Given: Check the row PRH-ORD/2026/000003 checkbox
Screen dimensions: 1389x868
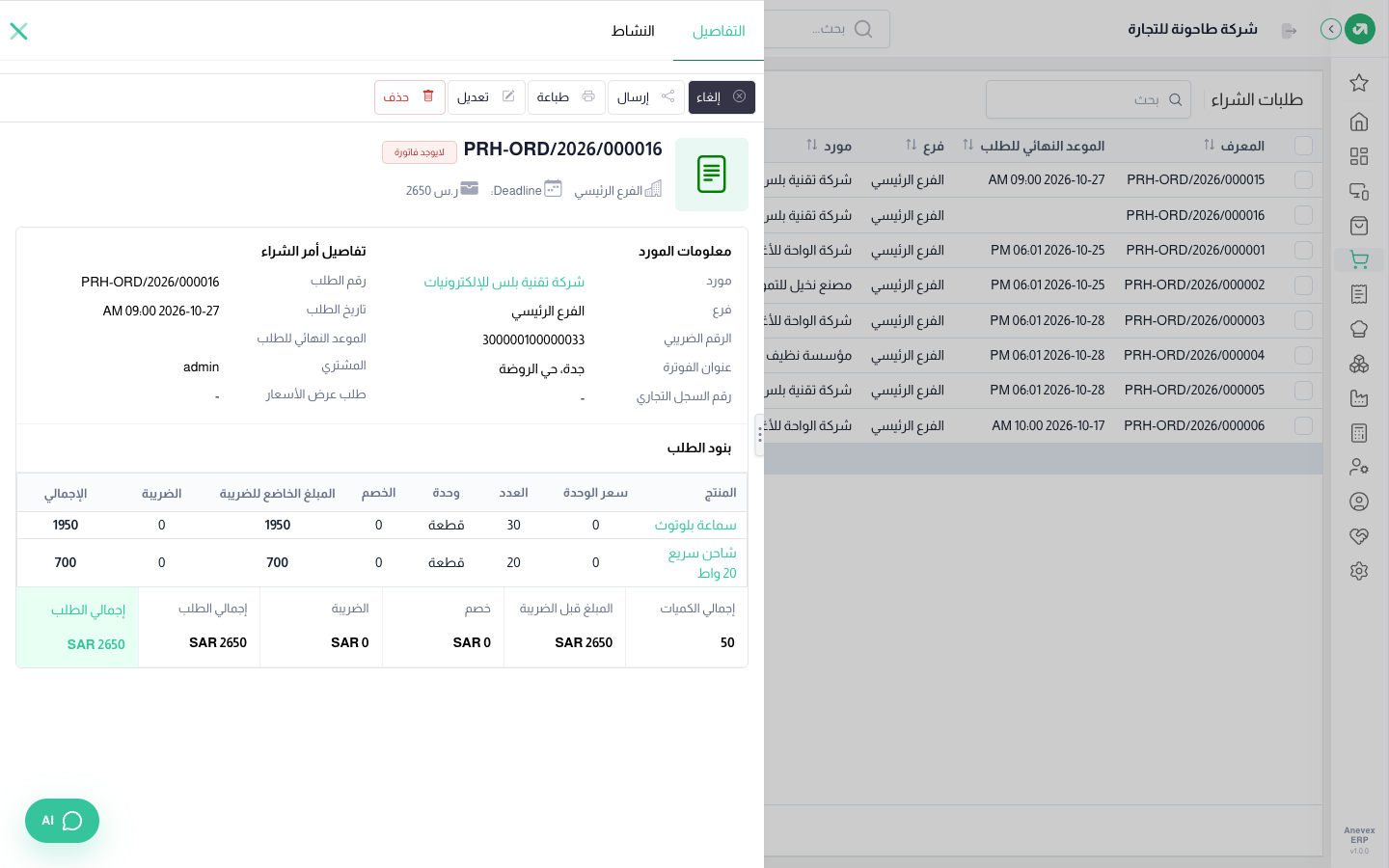Looking at the screenshot, I should coord(1304,320).
